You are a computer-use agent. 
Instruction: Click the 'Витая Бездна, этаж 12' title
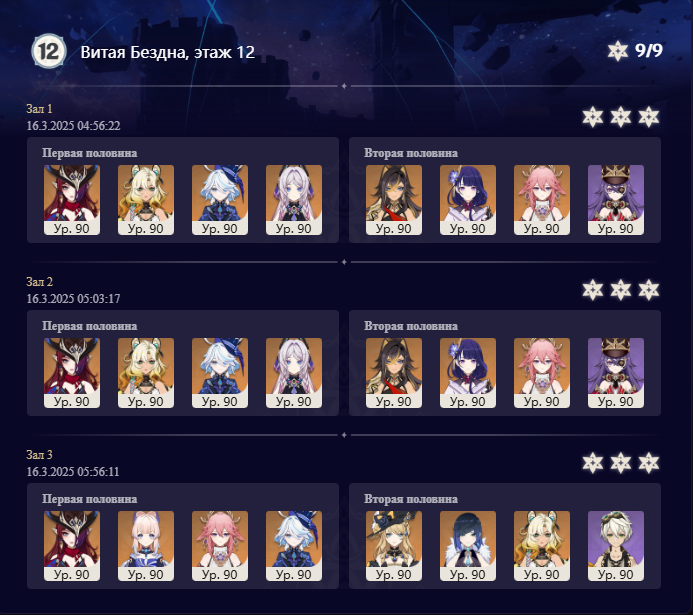(168, 53)
